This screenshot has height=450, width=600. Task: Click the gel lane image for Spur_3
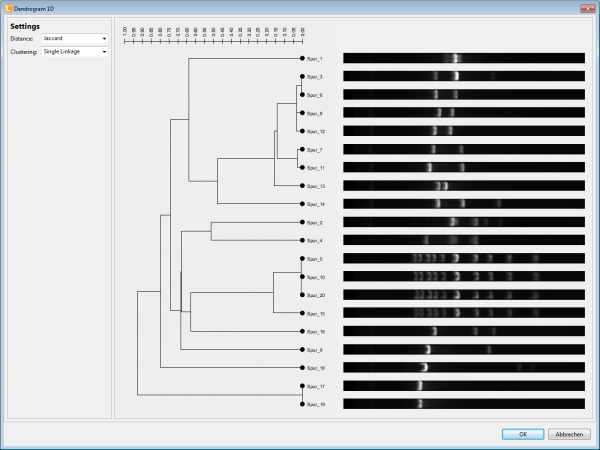[463, 76]
